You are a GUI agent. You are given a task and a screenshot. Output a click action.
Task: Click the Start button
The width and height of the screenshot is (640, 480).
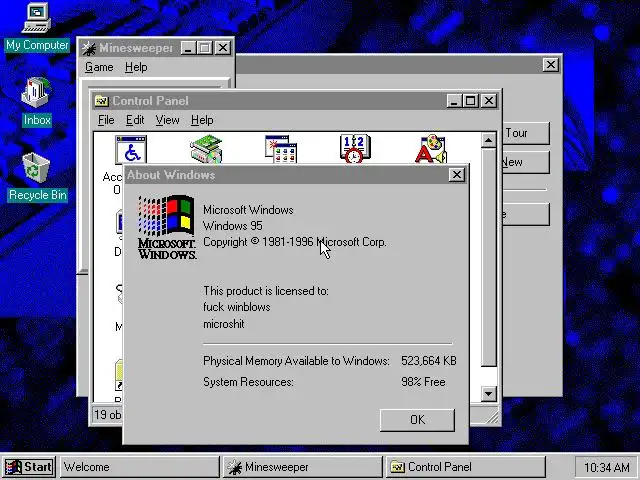point(29,467)
